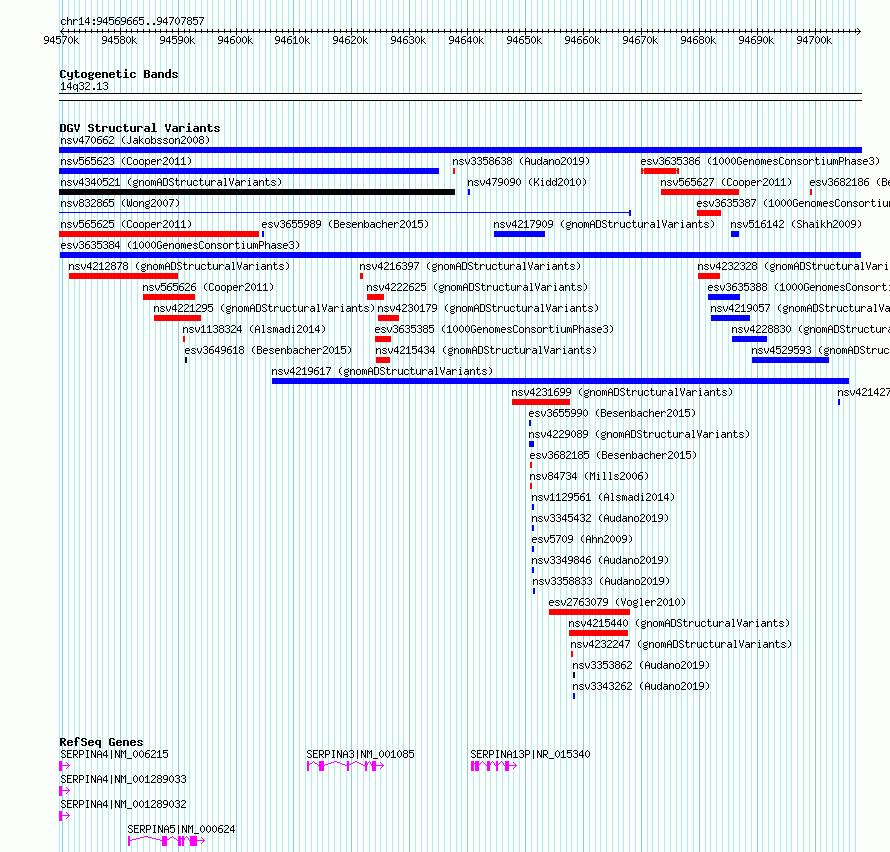
Task: Click the 94680k ruler position marker
Action: pos(698,40)
